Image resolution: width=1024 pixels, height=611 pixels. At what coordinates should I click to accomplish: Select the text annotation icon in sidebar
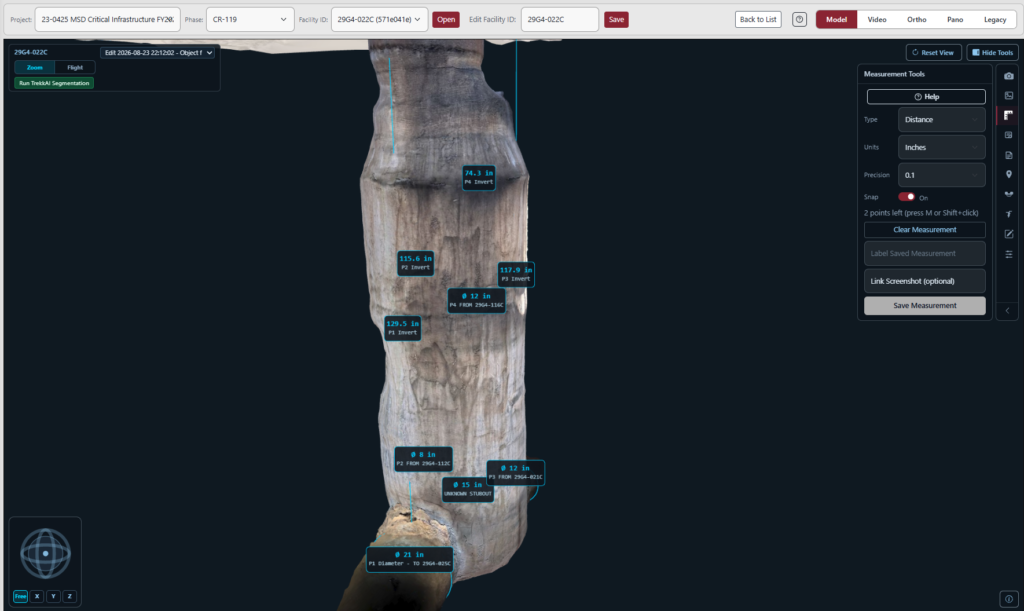1008,214
